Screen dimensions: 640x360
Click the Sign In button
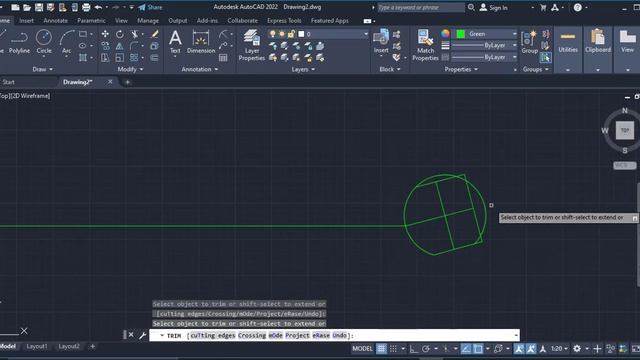494,7
